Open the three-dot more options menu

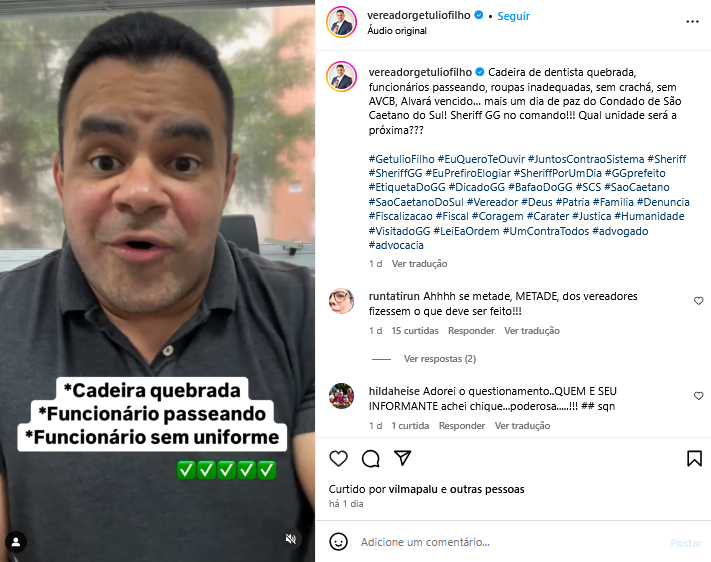[692, 22]
